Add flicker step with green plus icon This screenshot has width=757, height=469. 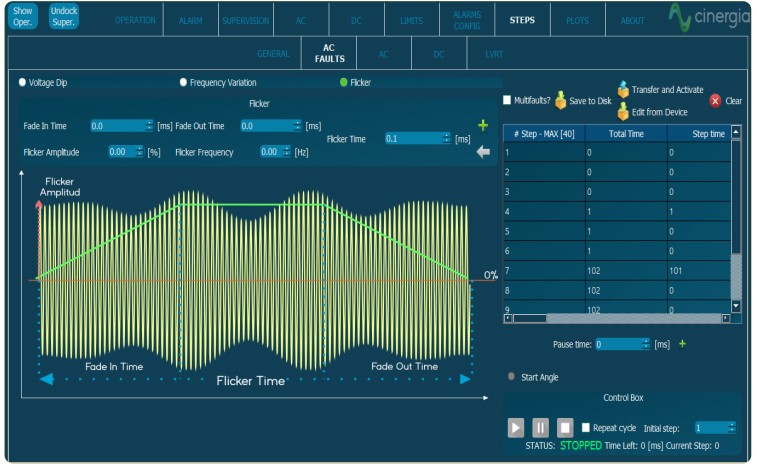[483, 126]
